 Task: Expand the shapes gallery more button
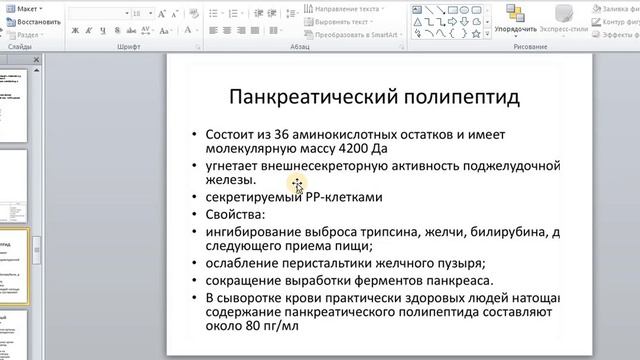pyautogui.click(x=487, y=34)
